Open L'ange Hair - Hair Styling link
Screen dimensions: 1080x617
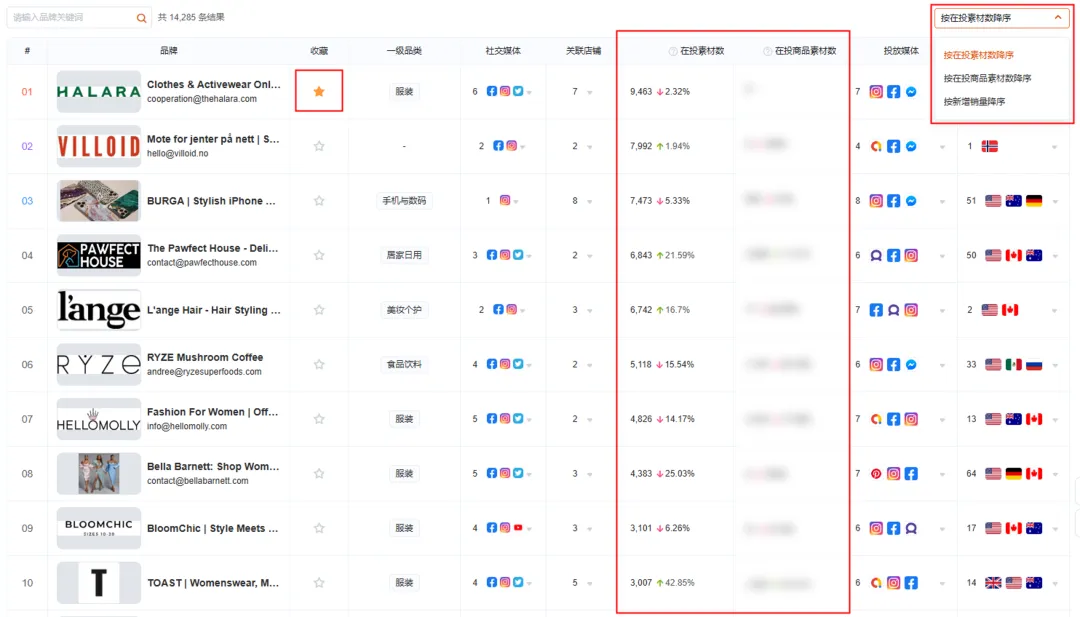214,310
